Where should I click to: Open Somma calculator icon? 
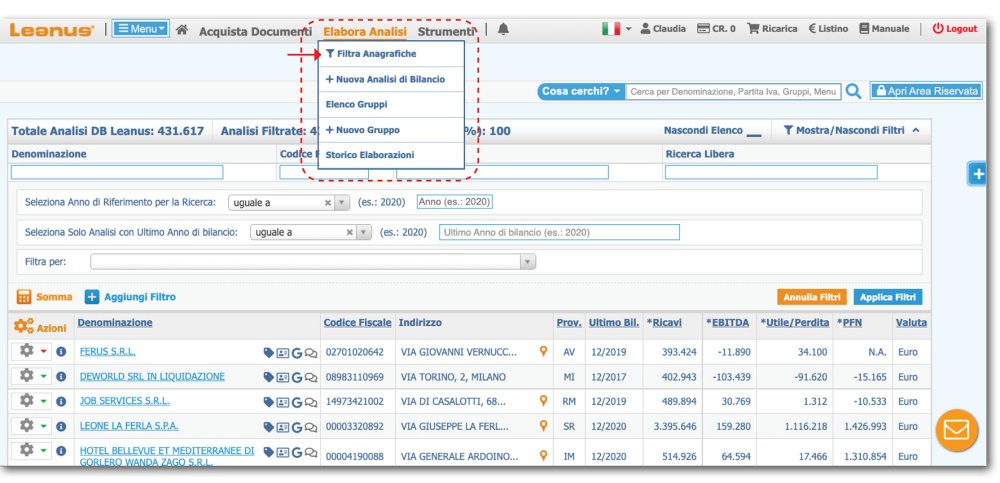click(x=24, y=297)
